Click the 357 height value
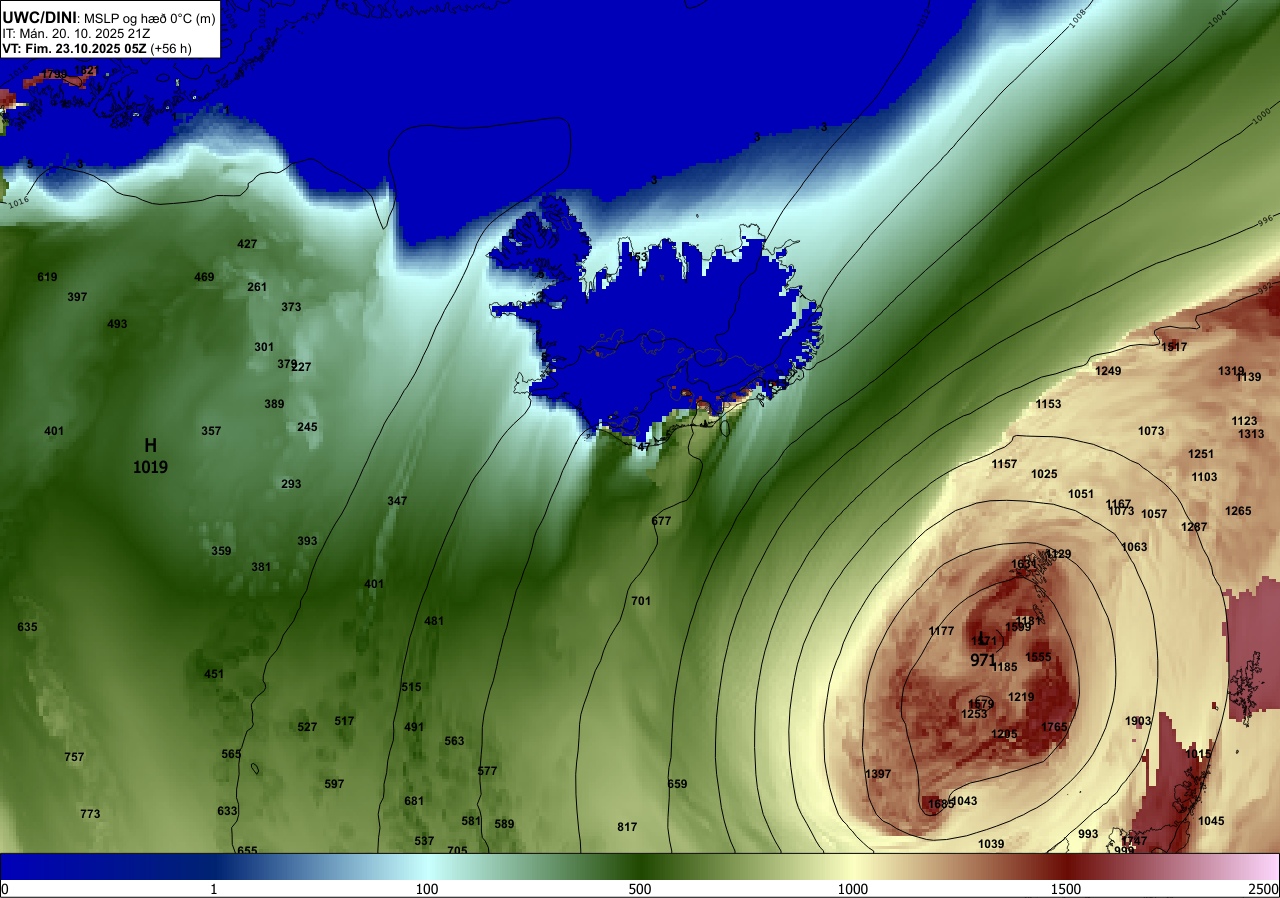Image resolution: width=1280 pixels, height=898 pixels. tap(211, 431)
